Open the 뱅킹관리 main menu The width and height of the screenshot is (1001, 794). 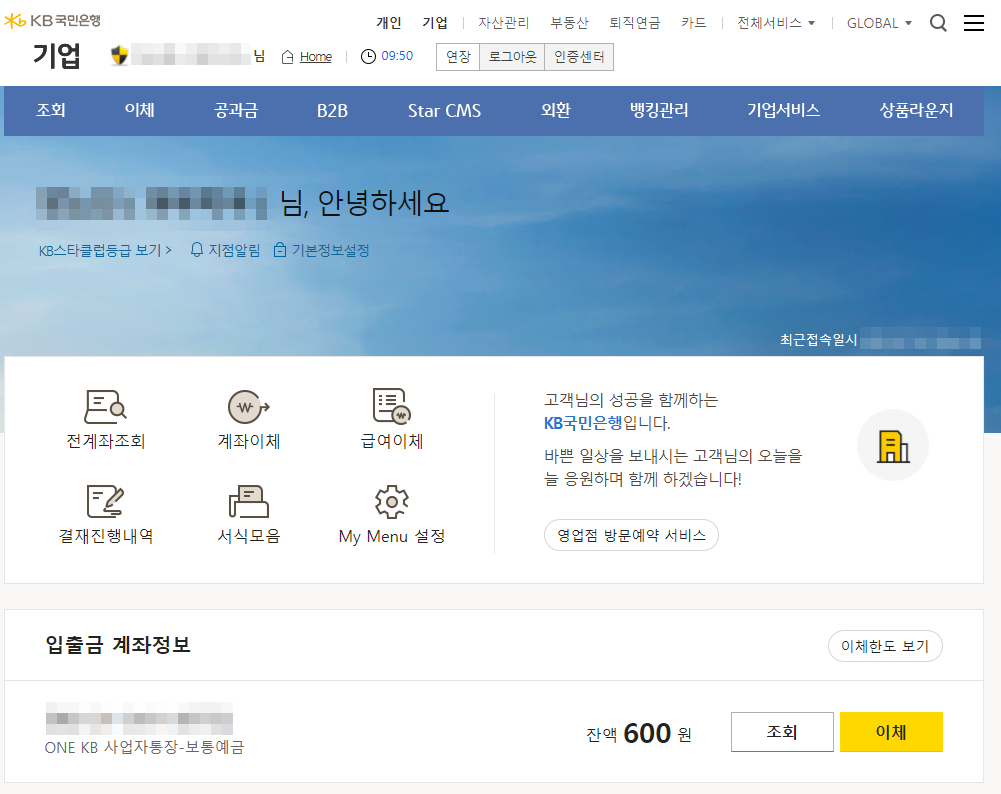[x=659, y=110]
